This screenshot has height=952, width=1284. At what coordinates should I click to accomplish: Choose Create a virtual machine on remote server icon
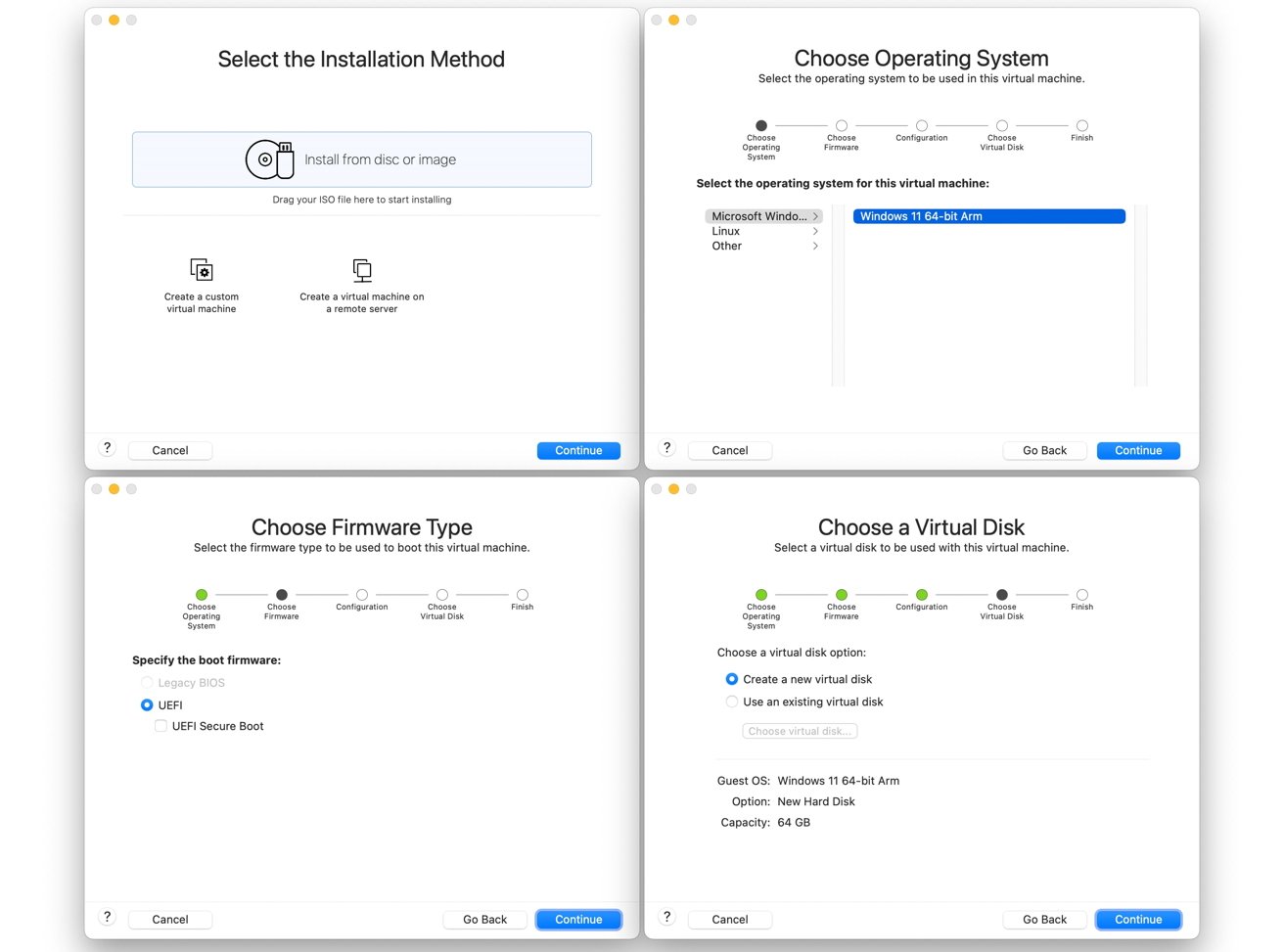[362, 270]
